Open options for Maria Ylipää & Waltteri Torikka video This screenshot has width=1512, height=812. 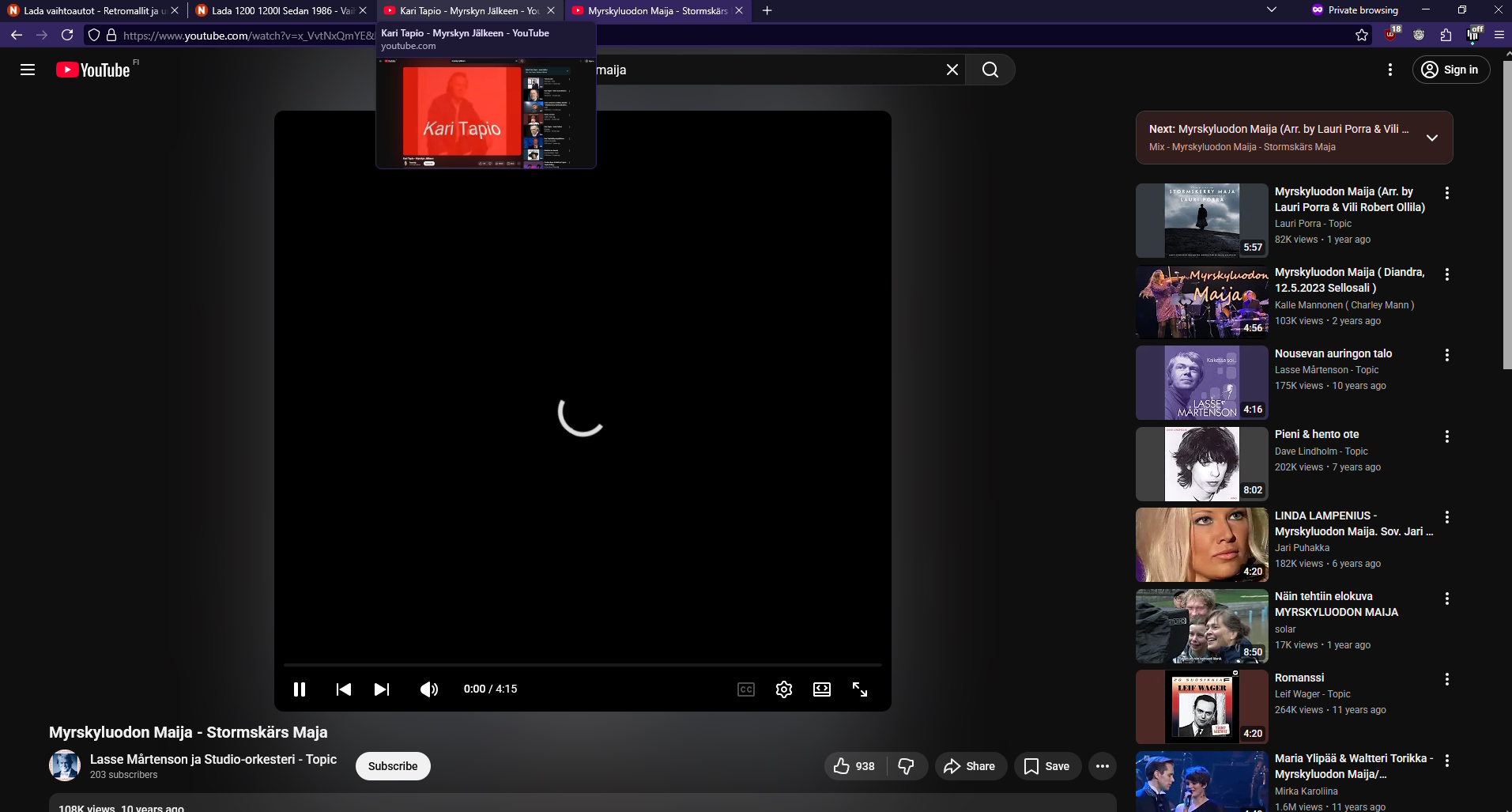[1447, 761]
